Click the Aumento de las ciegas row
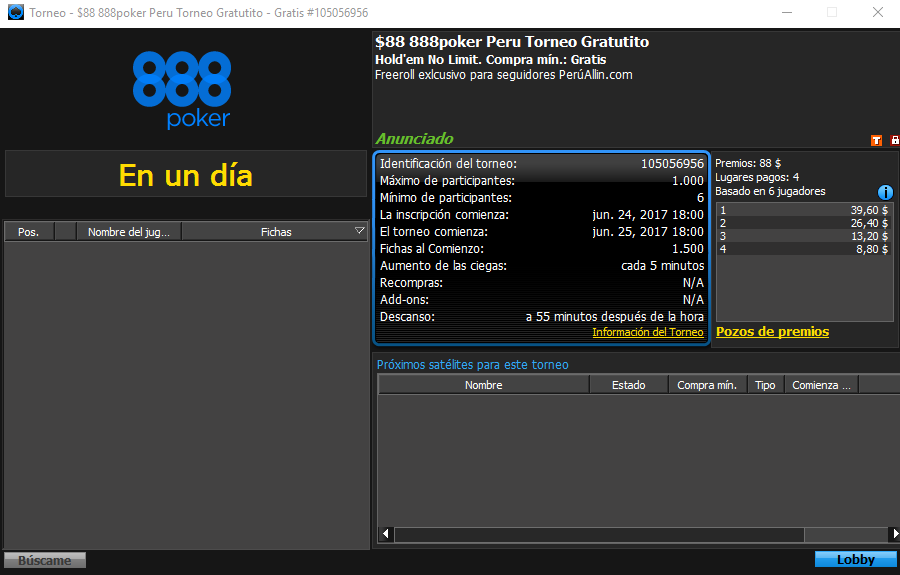 (x=541, y=266)
